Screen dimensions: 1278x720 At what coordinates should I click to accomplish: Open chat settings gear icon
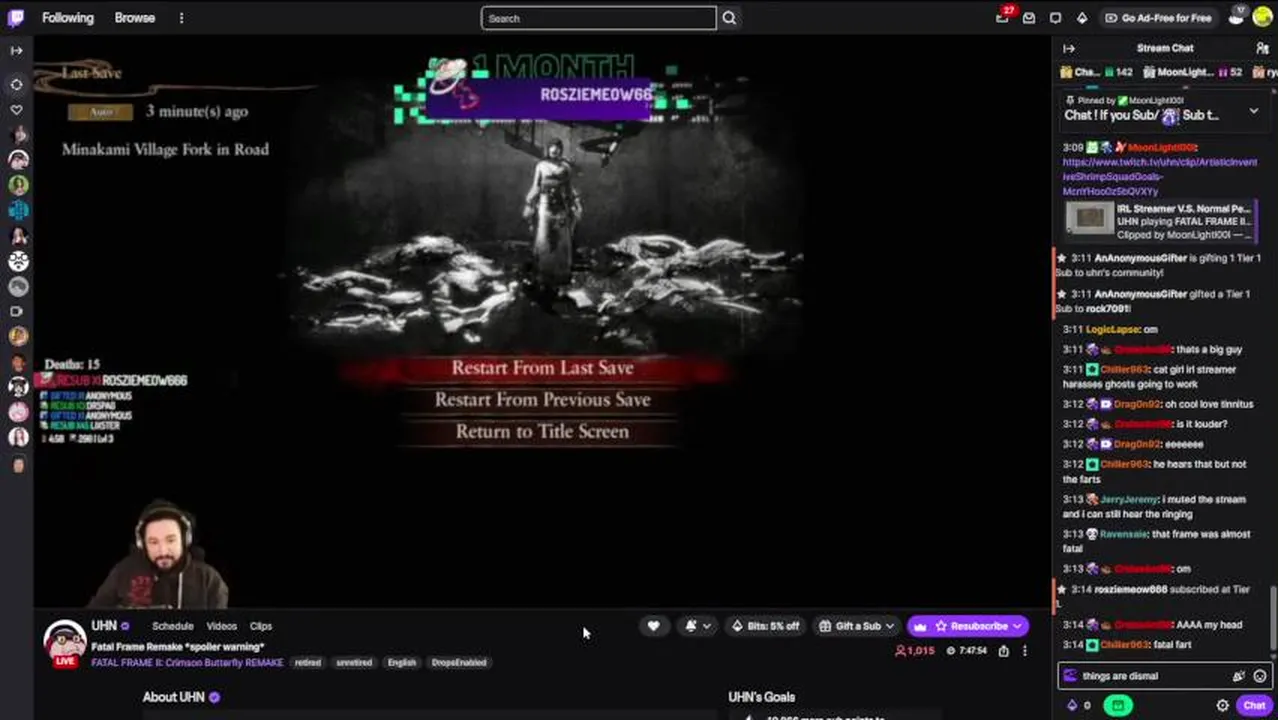pos(1222,705)
